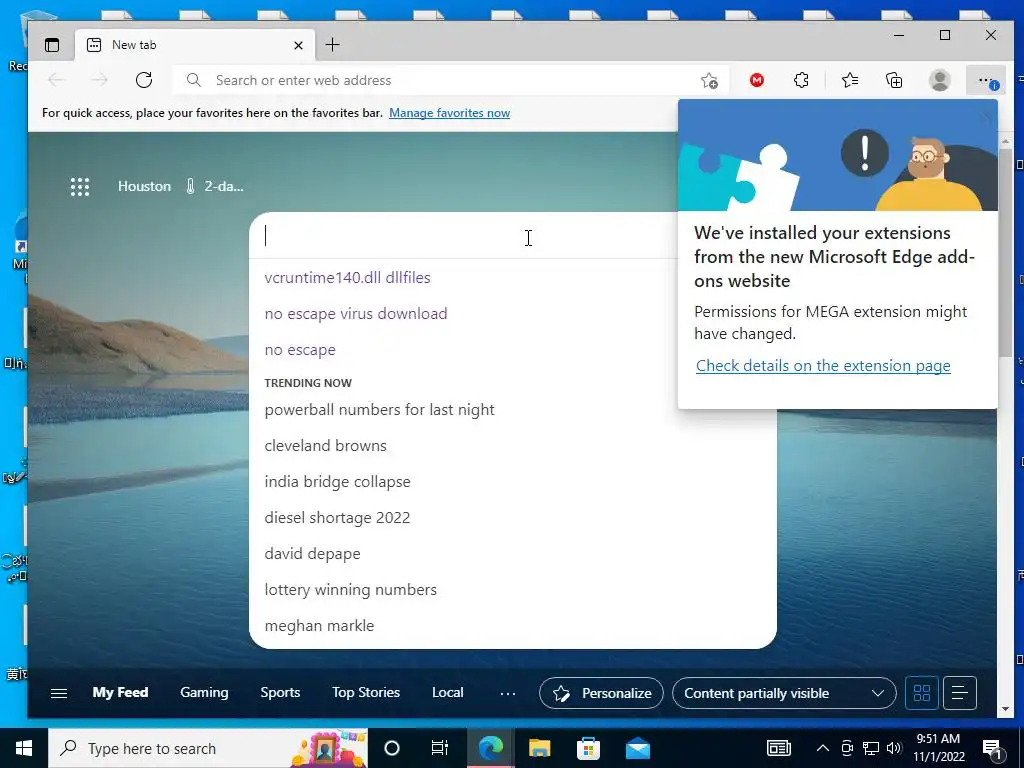Click taskbar Type here to search box

pos(208,748)
